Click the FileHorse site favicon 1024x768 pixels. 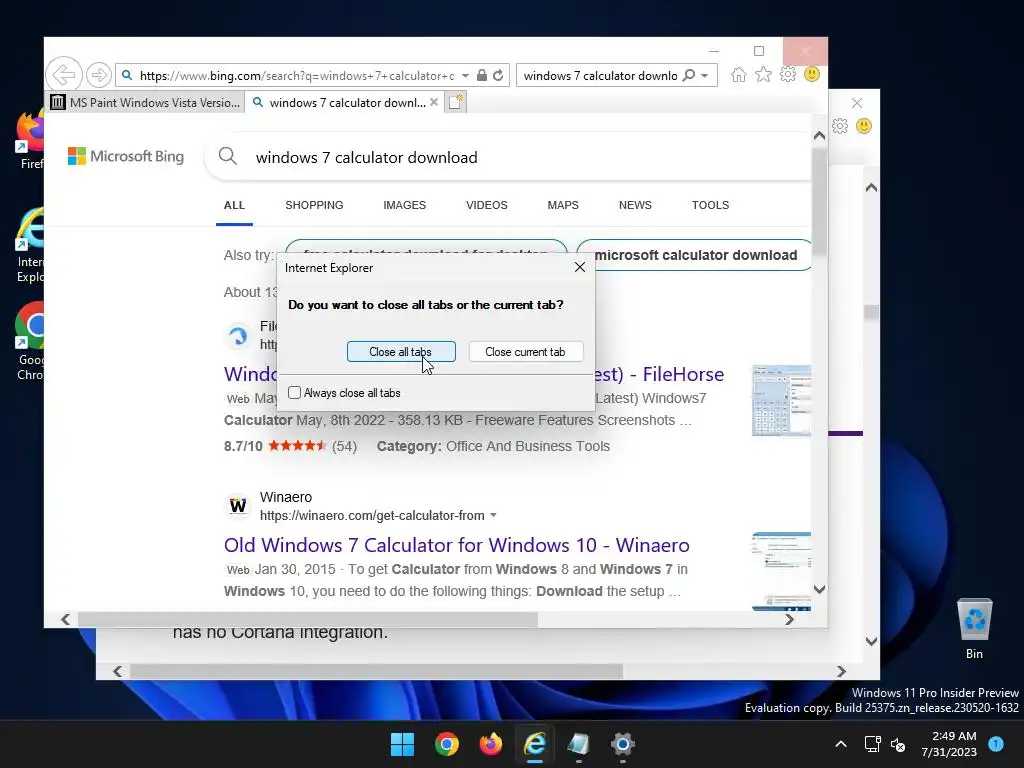(238, 336)
